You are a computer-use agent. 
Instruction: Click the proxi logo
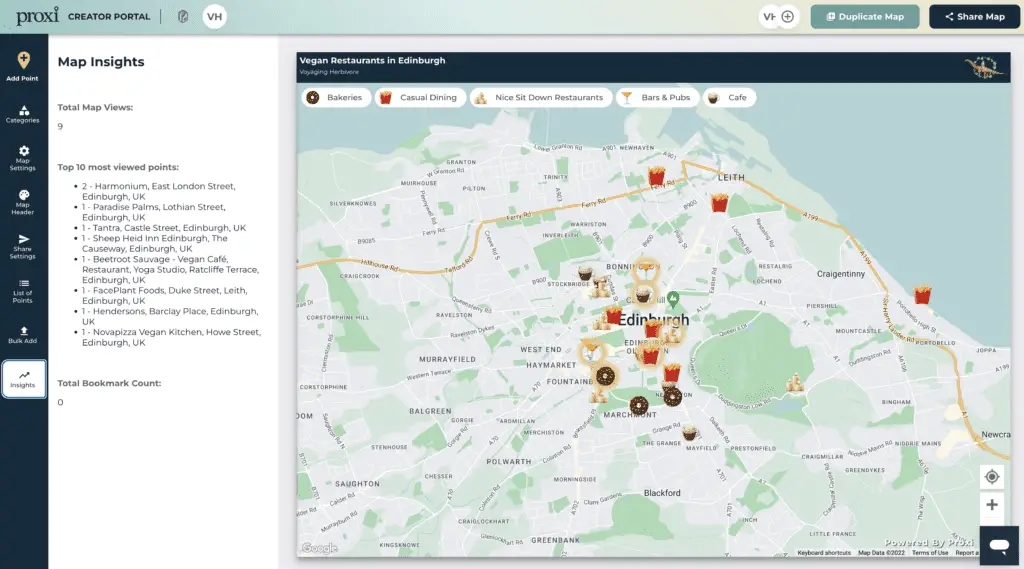coord(37,16)
